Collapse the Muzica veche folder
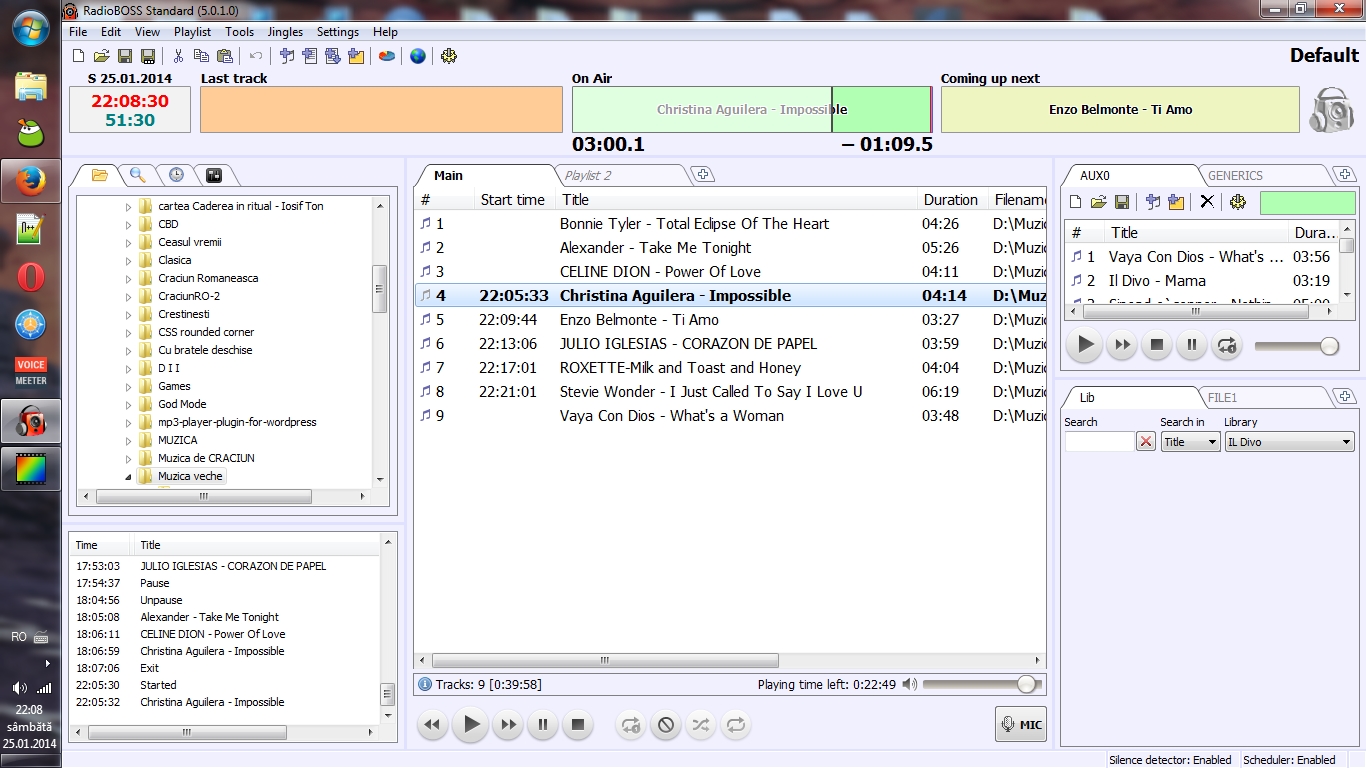Screen dimensions: 1366x768 tap(128, 476)
